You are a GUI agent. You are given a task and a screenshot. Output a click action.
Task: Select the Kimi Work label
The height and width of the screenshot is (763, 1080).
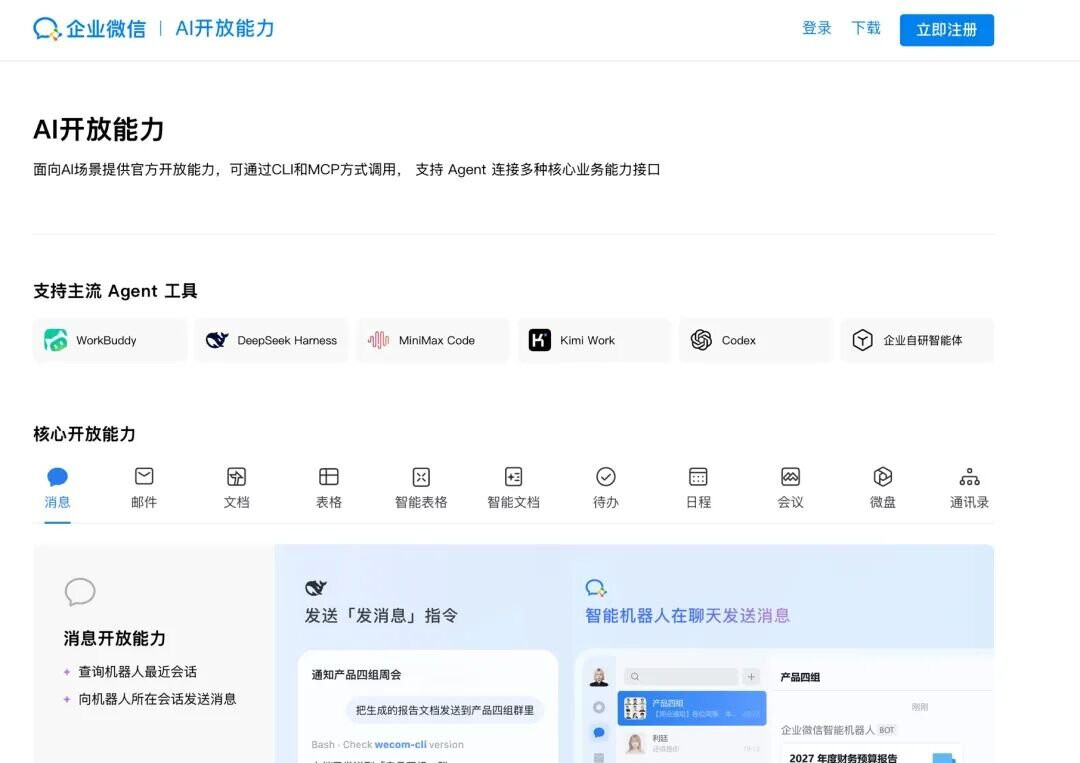click(588, 340)
